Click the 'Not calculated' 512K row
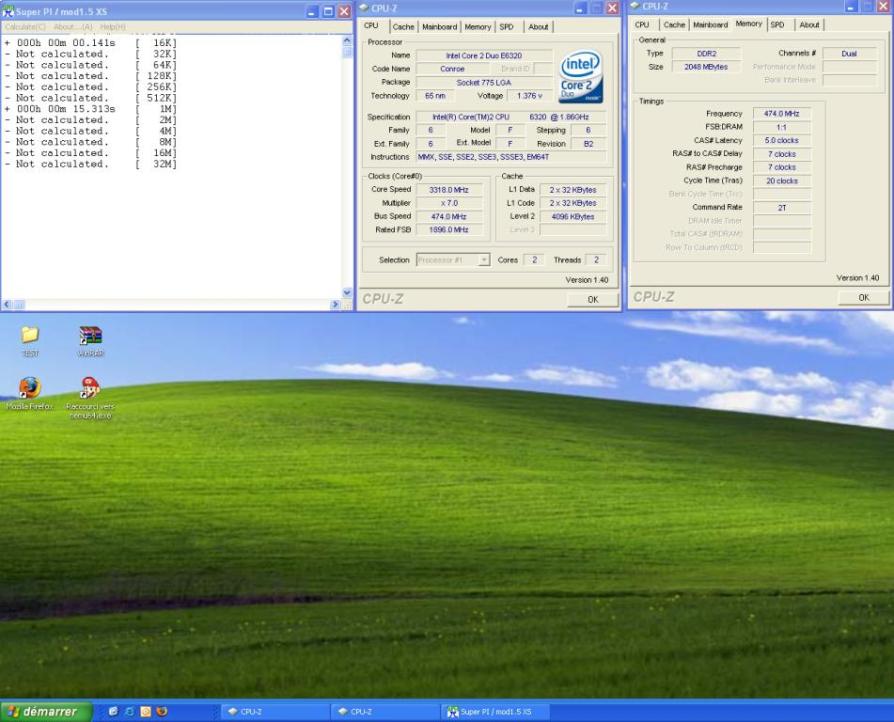The width and height of the screenshot is (894, 722). [x=91, y=98]
